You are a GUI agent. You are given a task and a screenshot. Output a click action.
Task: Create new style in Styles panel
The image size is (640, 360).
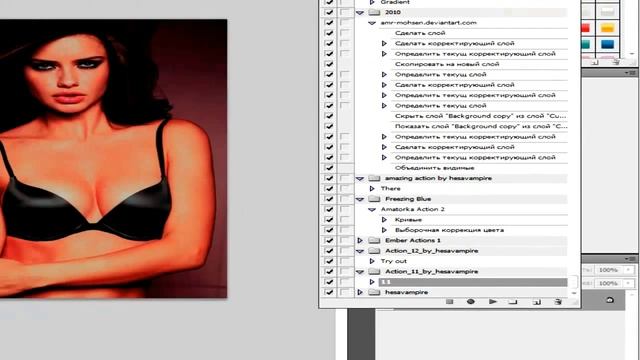point(595,62)
